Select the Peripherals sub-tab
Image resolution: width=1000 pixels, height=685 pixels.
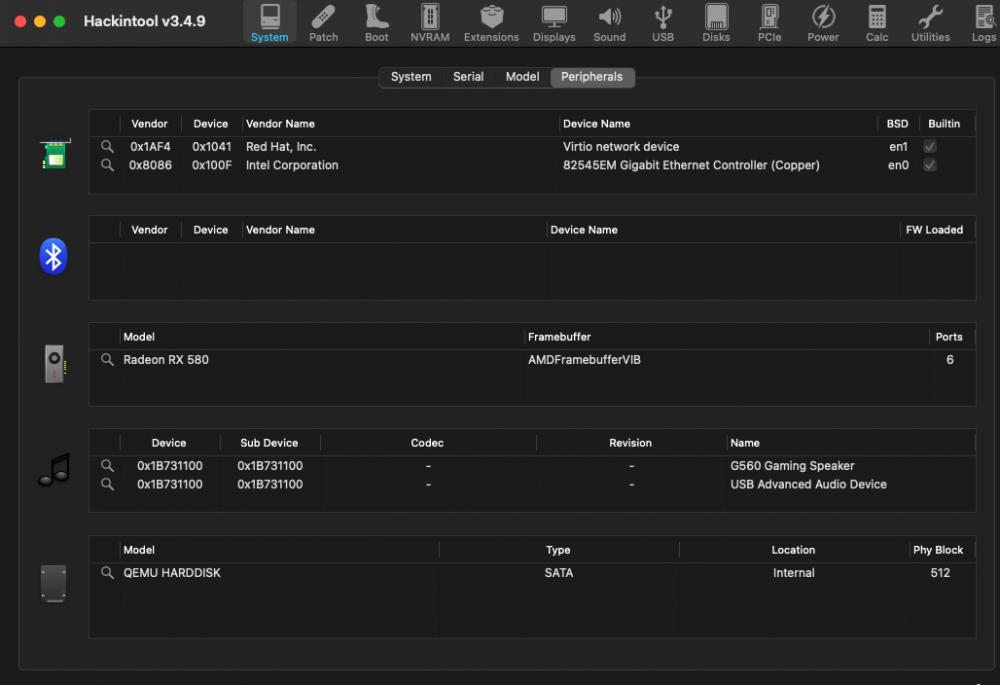tap(592, 77)
